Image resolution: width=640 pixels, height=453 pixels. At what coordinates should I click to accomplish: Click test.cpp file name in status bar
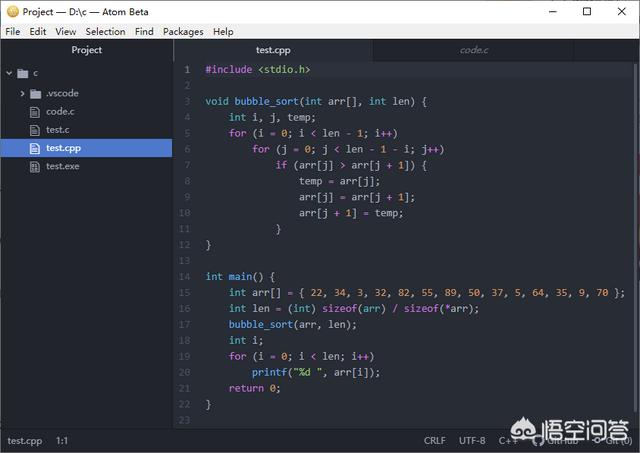[24, 441]
